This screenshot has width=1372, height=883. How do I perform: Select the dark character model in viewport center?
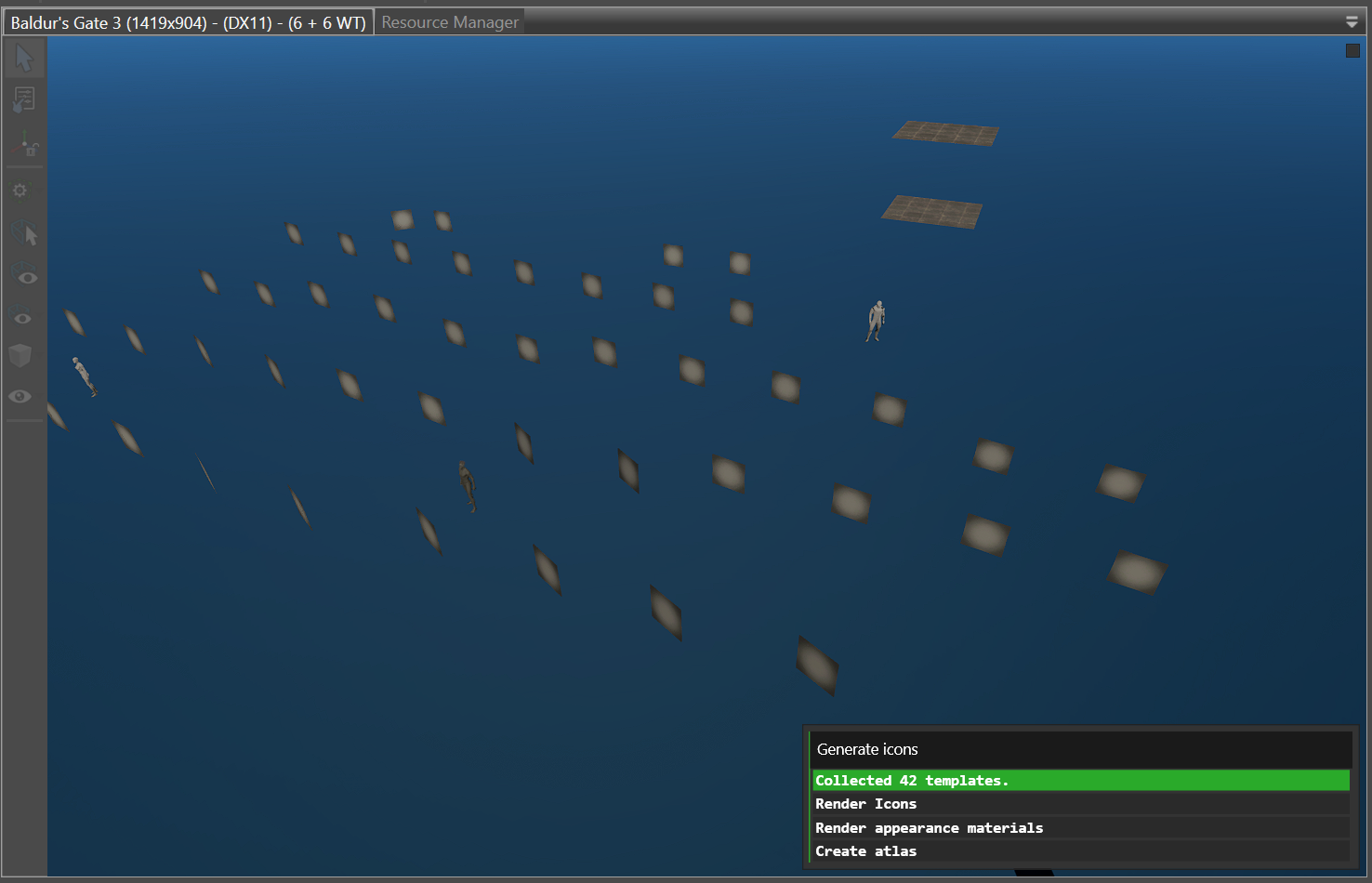tap(467, 486)
